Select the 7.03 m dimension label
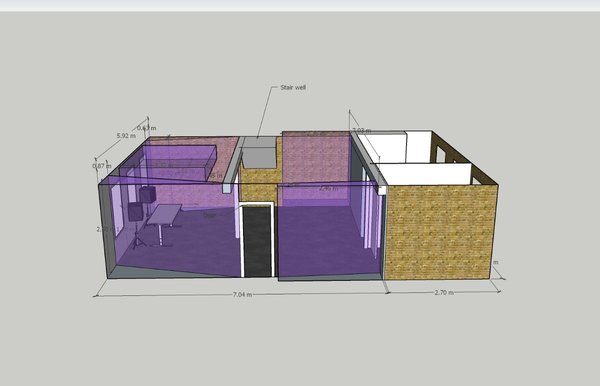Viewport: 600px width, 386px height. coord(361,130)
